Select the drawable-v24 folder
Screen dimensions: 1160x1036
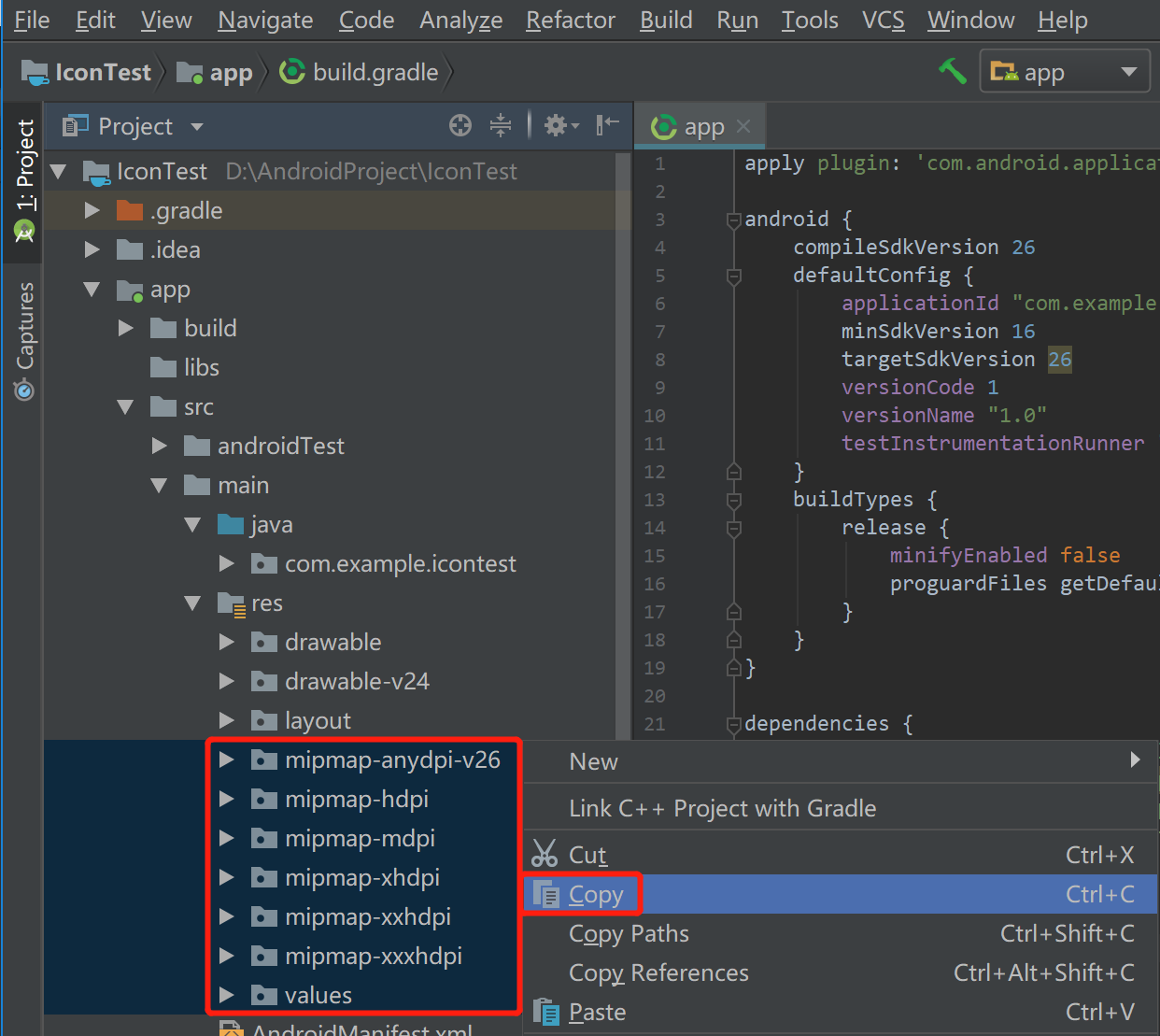357,681
